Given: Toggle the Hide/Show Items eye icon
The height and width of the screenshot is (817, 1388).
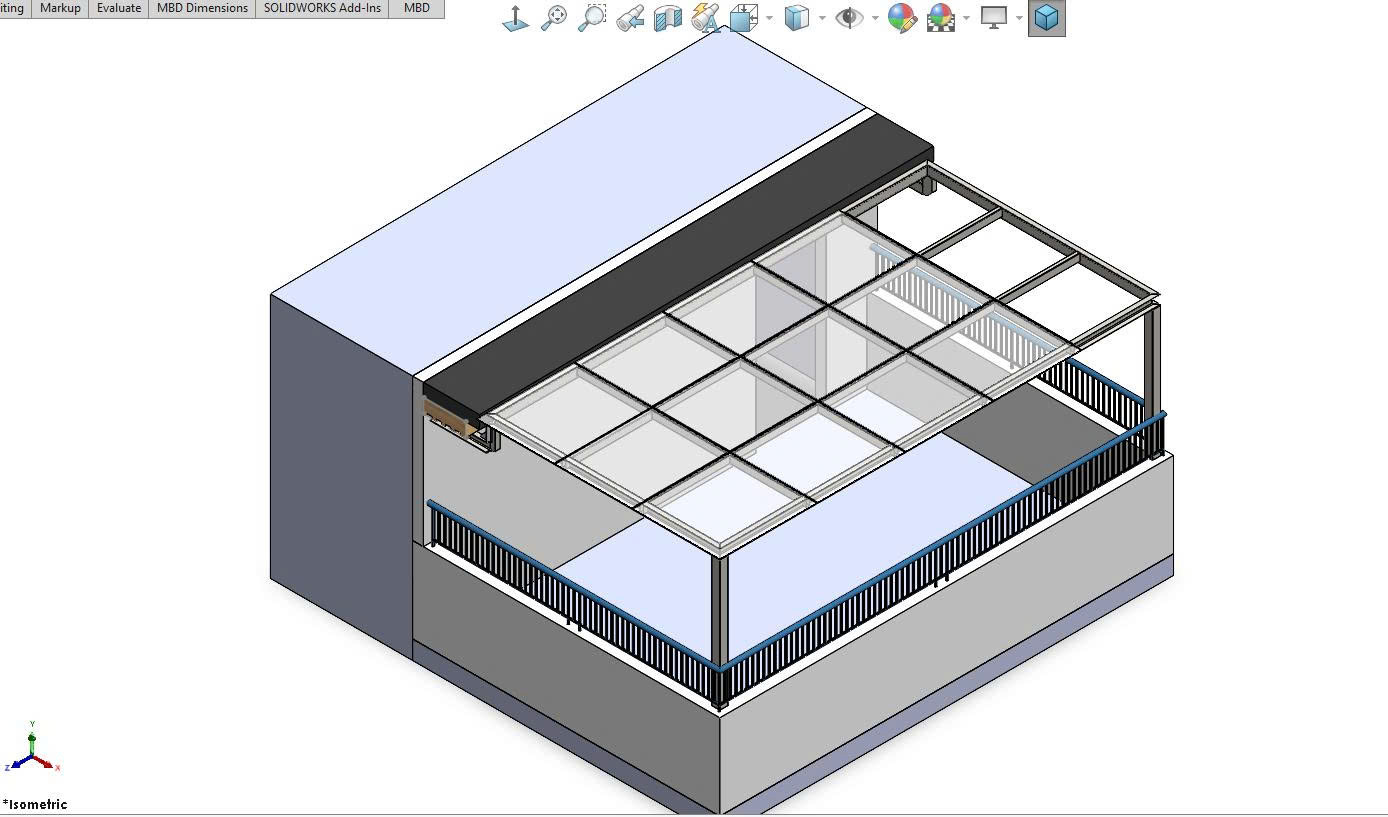Looking at the screenshot, I should [x=849, y=18].
